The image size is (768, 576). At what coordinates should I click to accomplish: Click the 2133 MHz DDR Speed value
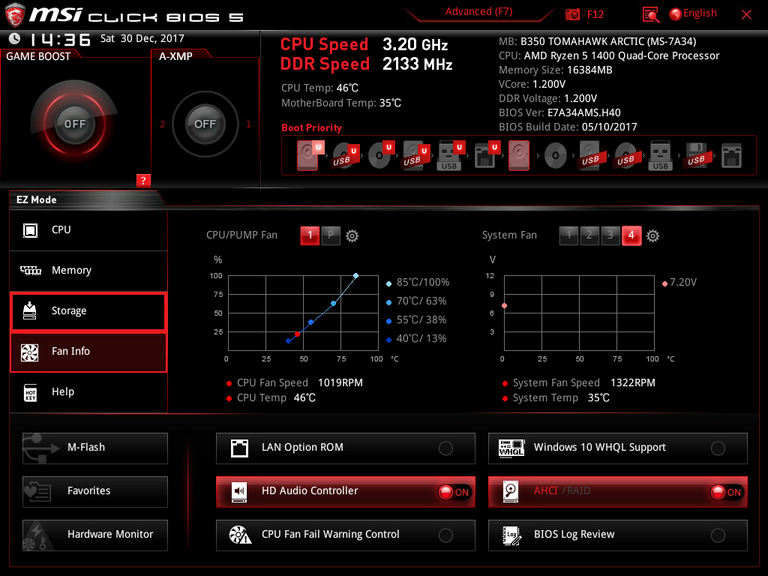point(417,64)
